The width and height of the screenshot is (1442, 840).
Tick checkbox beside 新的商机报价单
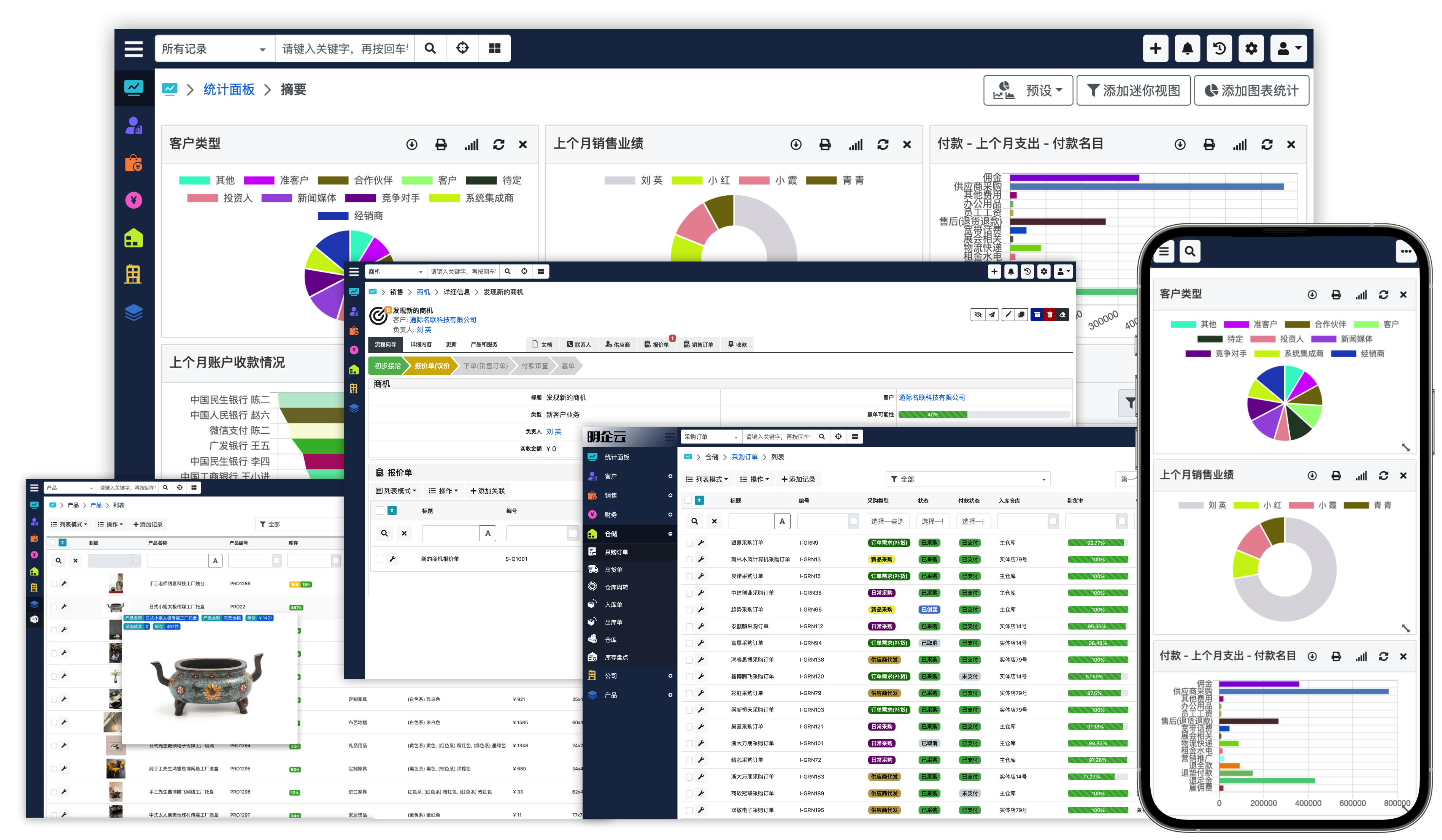(x=380, y=559)
